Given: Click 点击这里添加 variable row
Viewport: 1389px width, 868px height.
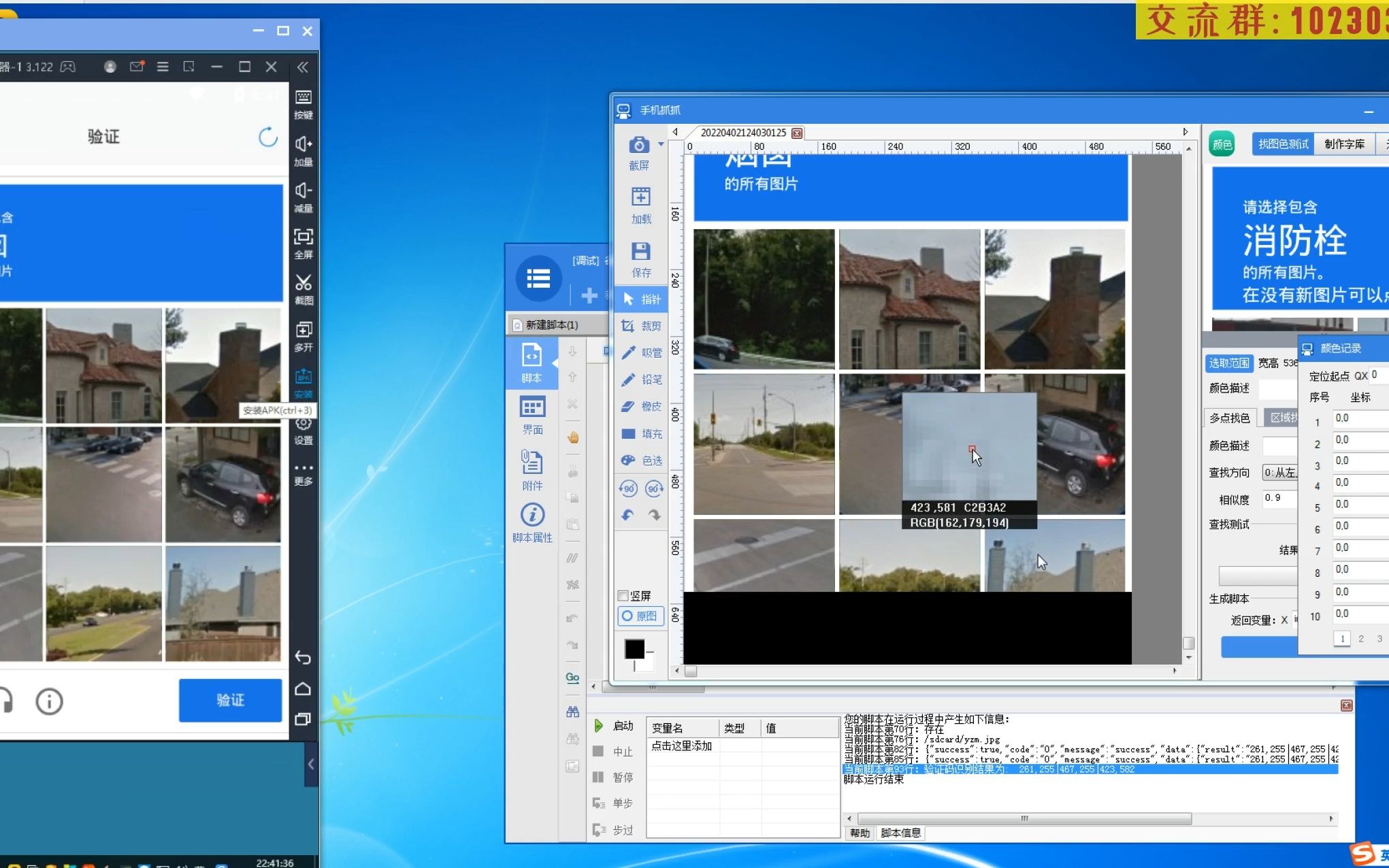Looking at the screenshot, I should (x=681, y=746).
